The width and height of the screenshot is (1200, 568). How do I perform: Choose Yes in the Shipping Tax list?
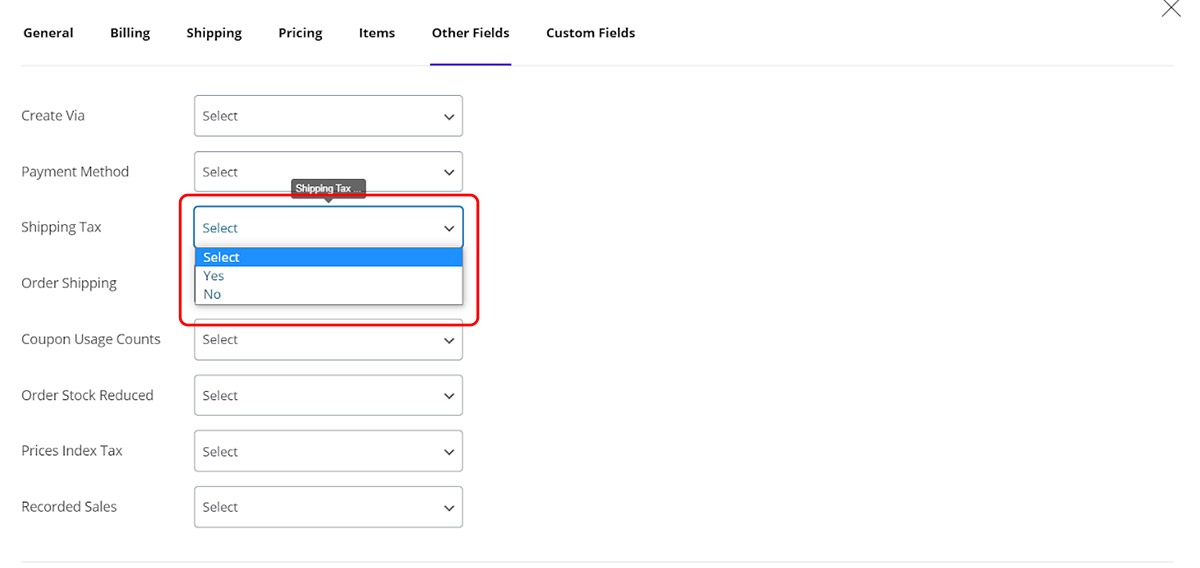tap(214, 276)
